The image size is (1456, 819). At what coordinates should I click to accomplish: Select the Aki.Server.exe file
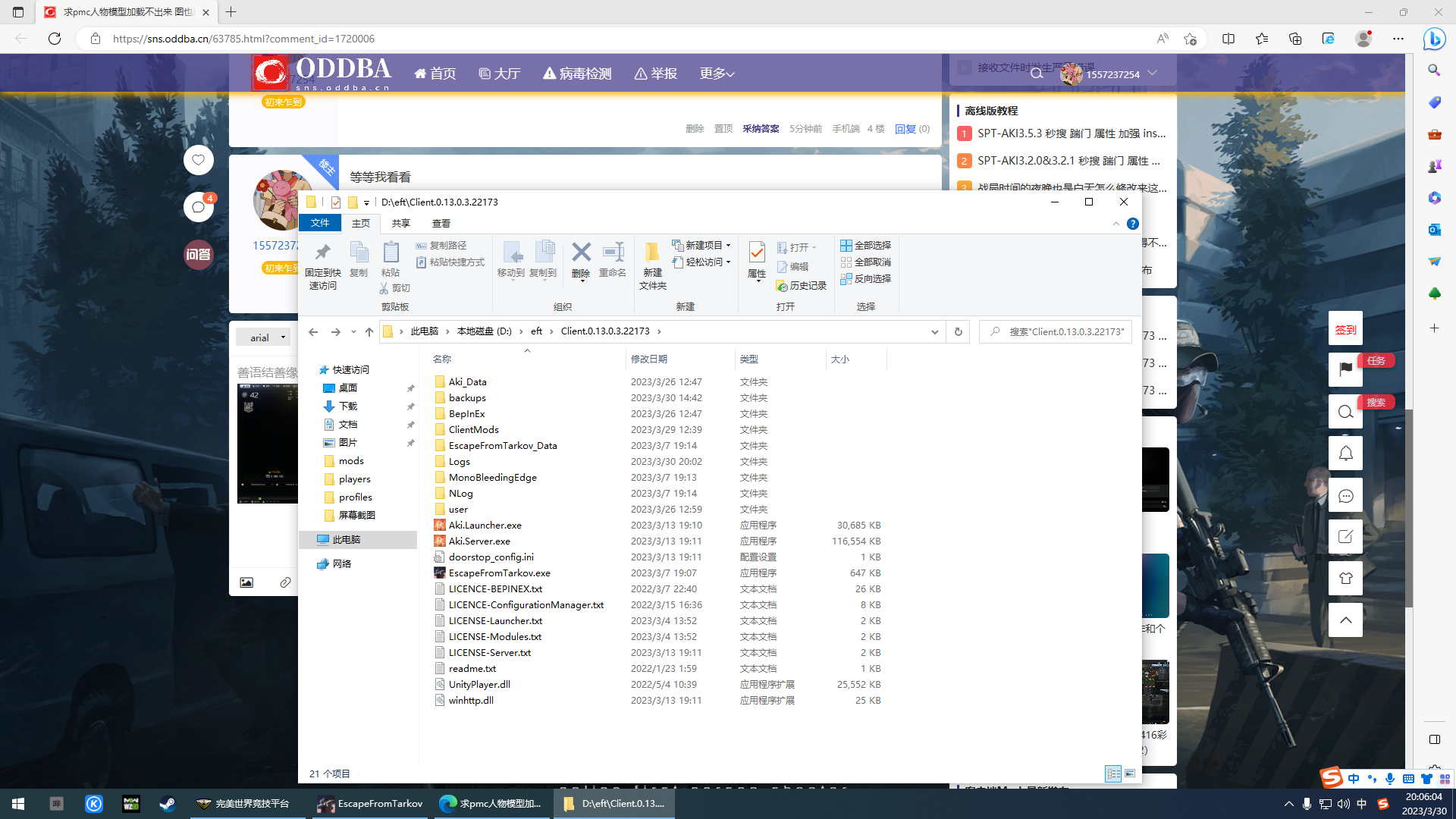coord(479,541)
